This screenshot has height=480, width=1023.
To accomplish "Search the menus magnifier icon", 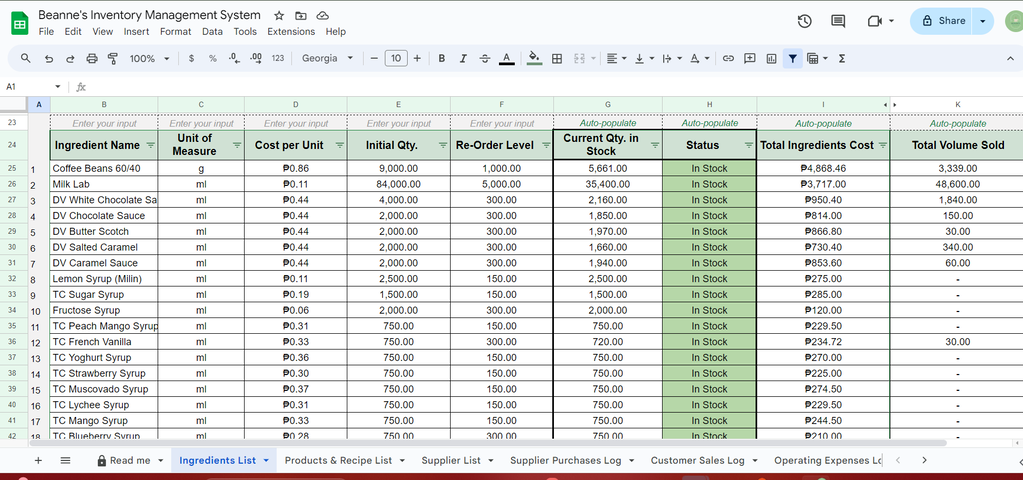I will click(x=26, y=58).
